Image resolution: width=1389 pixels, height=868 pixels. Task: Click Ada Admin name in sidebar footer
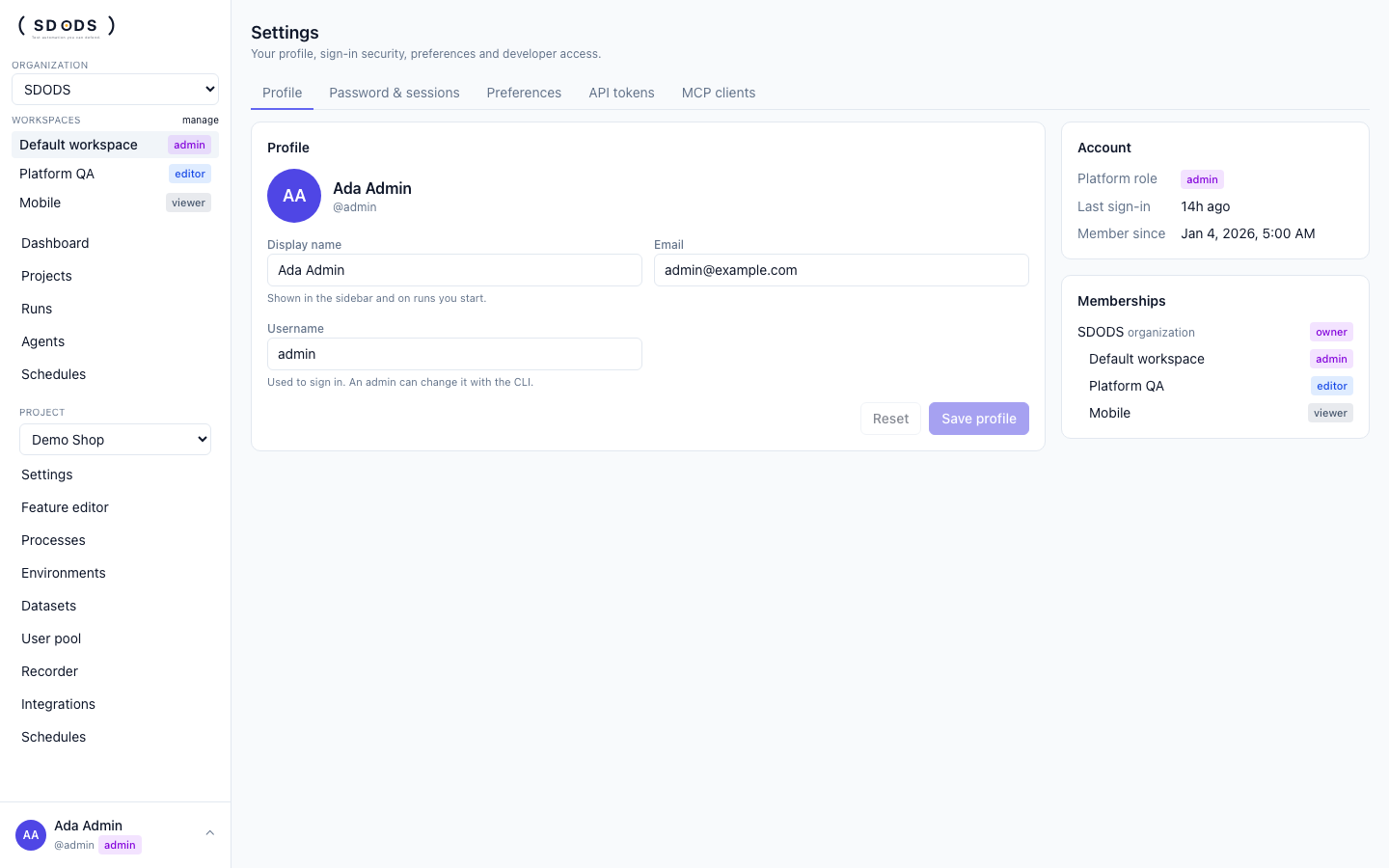click(x=88, y=826)
